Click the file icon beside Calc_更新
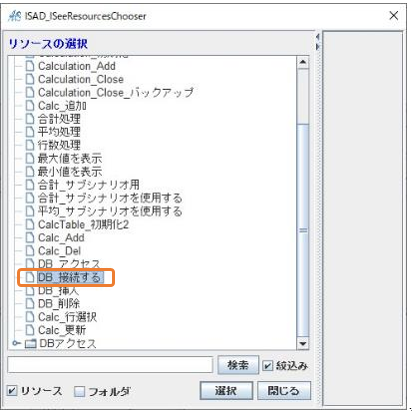The image size is (415, 415). [30, 330]
